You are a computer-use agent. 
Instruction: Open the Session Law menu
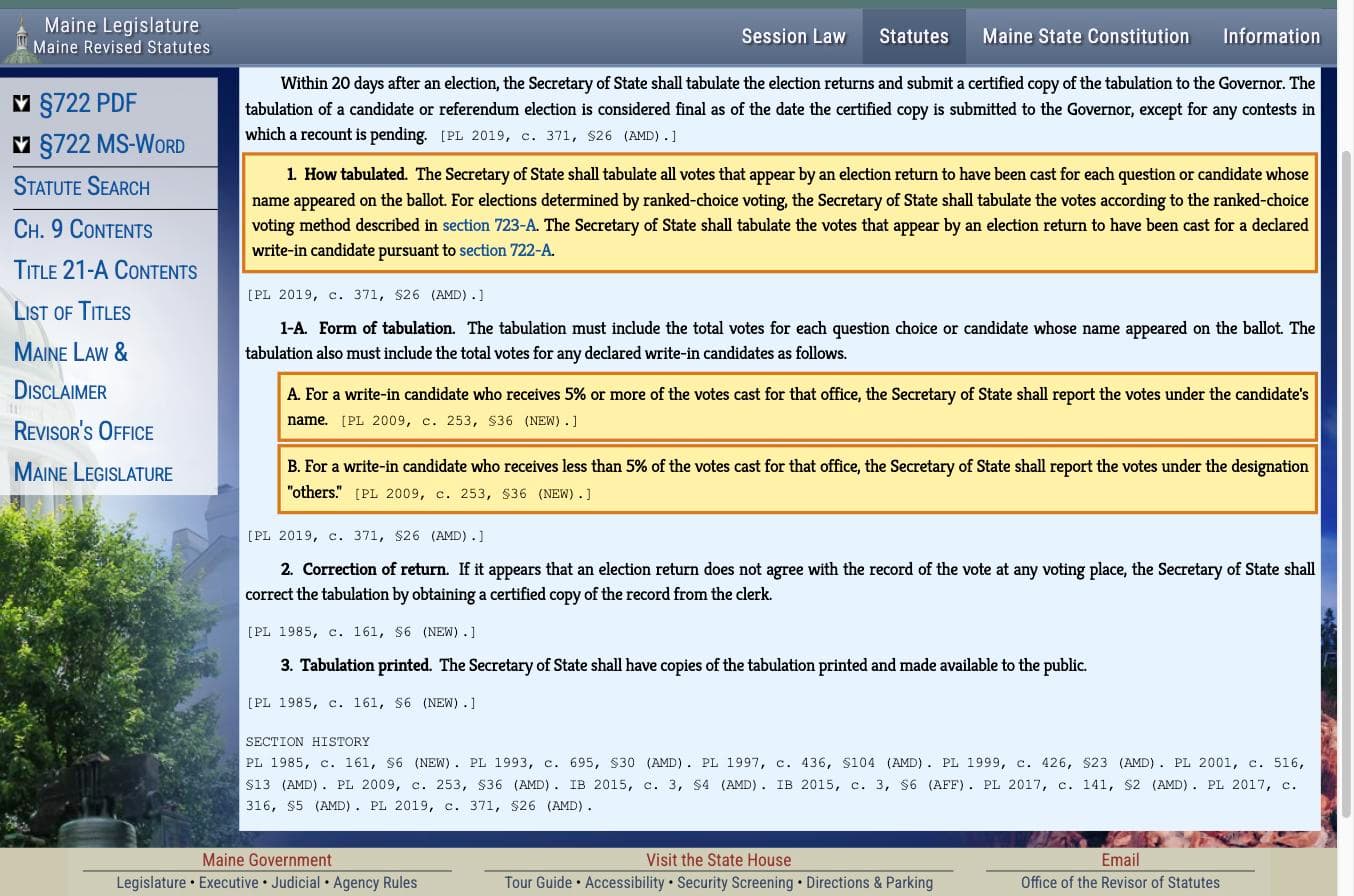(x=793, y=37)
